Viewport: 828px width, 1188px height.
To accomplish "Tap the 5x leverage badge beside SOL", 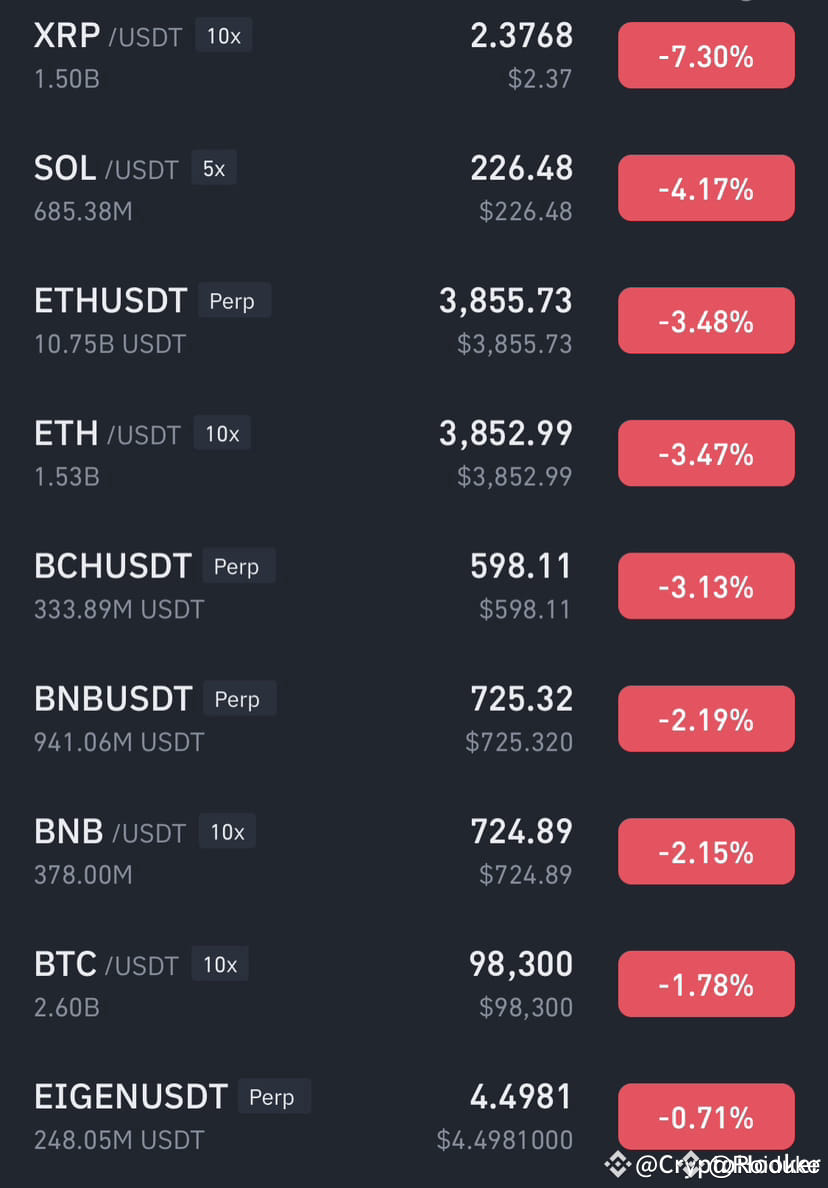I will (x=214, y=168).
